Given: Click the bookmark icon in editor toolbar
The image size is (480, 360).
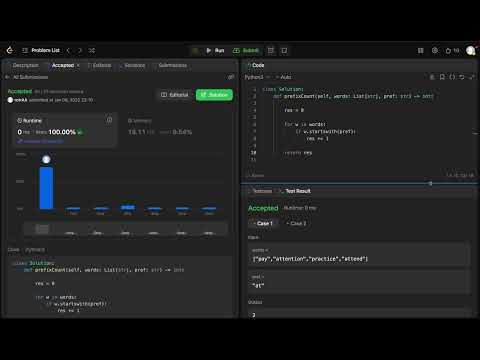Looking at the screenshot, I should click(x=442, y=77).
